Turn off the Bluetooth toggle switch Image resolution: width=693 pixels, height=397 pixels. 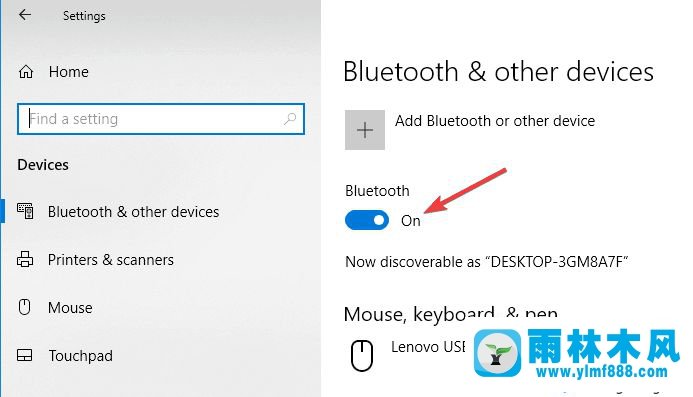[367, 220]
